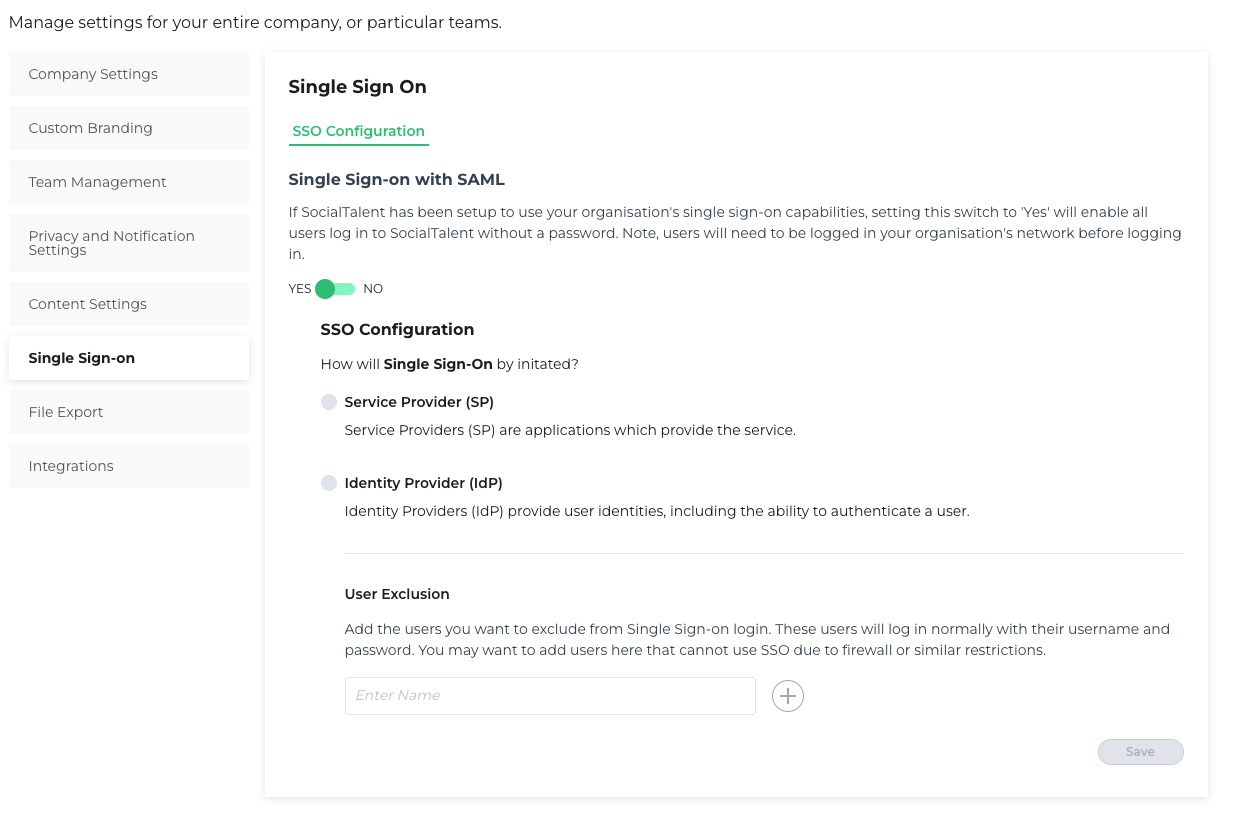Focus the Enter Name input field

coord(550,696)
